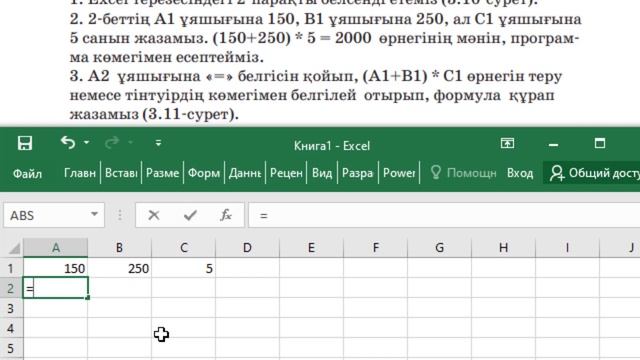Select column H header
640x360 pixels.
pyautogui.click(x=504, y=247)
